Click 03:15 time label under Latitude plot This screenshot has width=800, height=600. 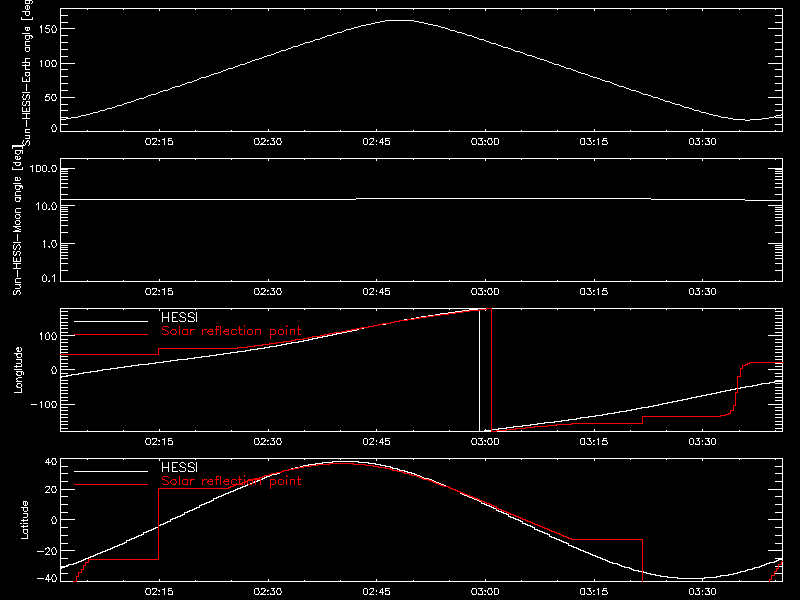point(594,592)
